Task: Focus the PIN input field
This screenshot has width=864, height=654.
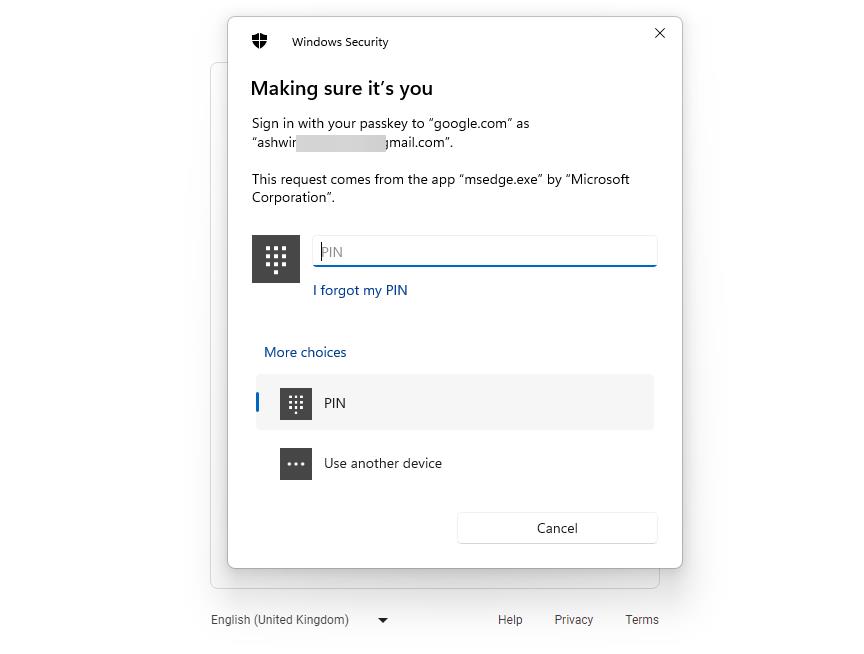Action: (x=485, y=251)
